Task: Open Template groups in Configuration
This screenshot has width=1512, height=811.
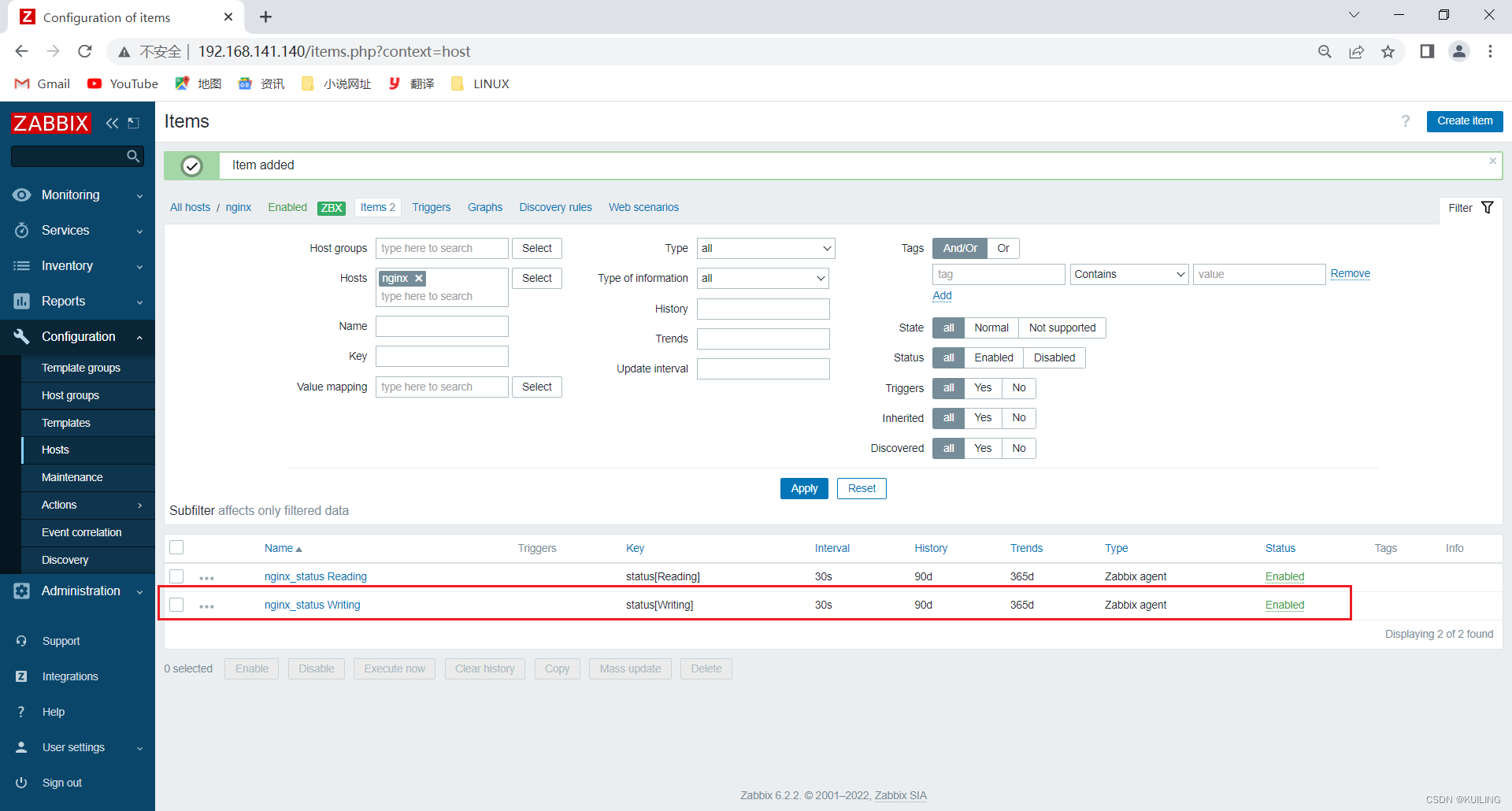Action: [81, 368]
